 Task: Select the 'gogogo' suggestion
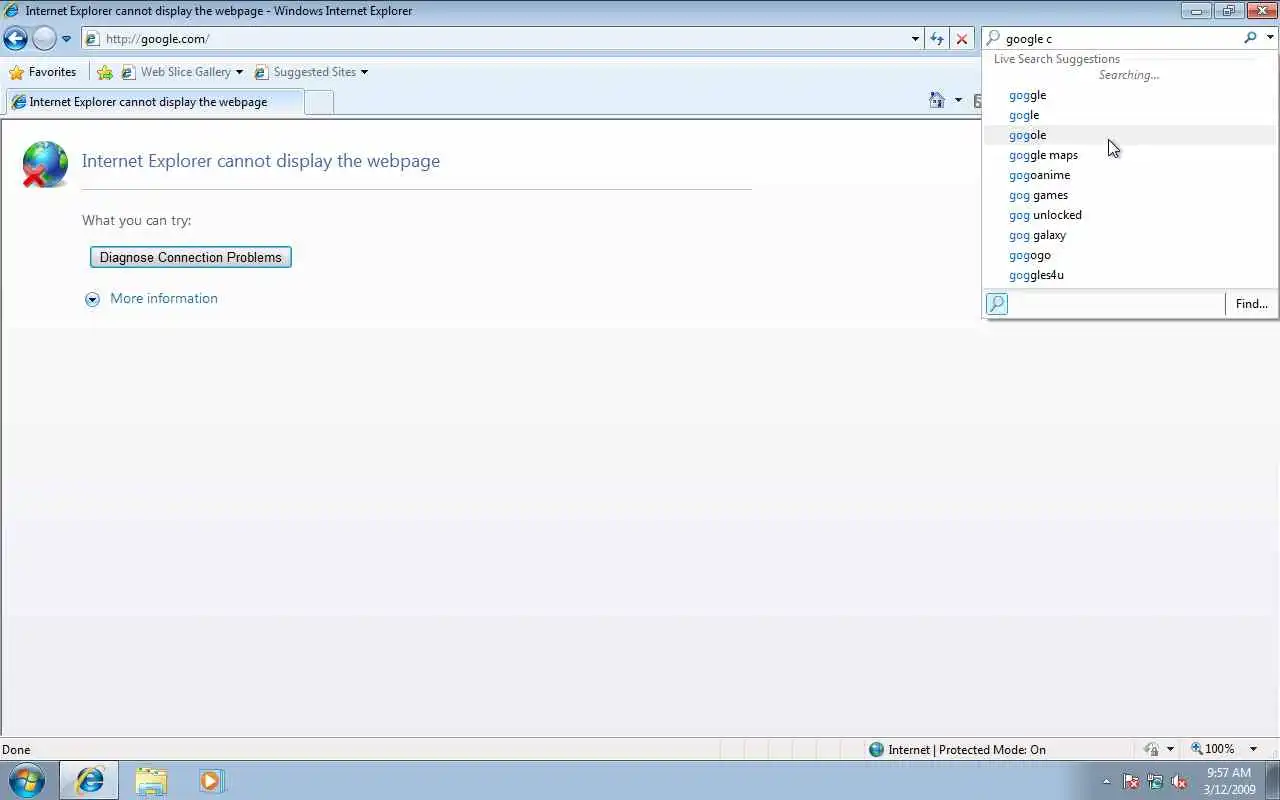tap(1130, 255)
